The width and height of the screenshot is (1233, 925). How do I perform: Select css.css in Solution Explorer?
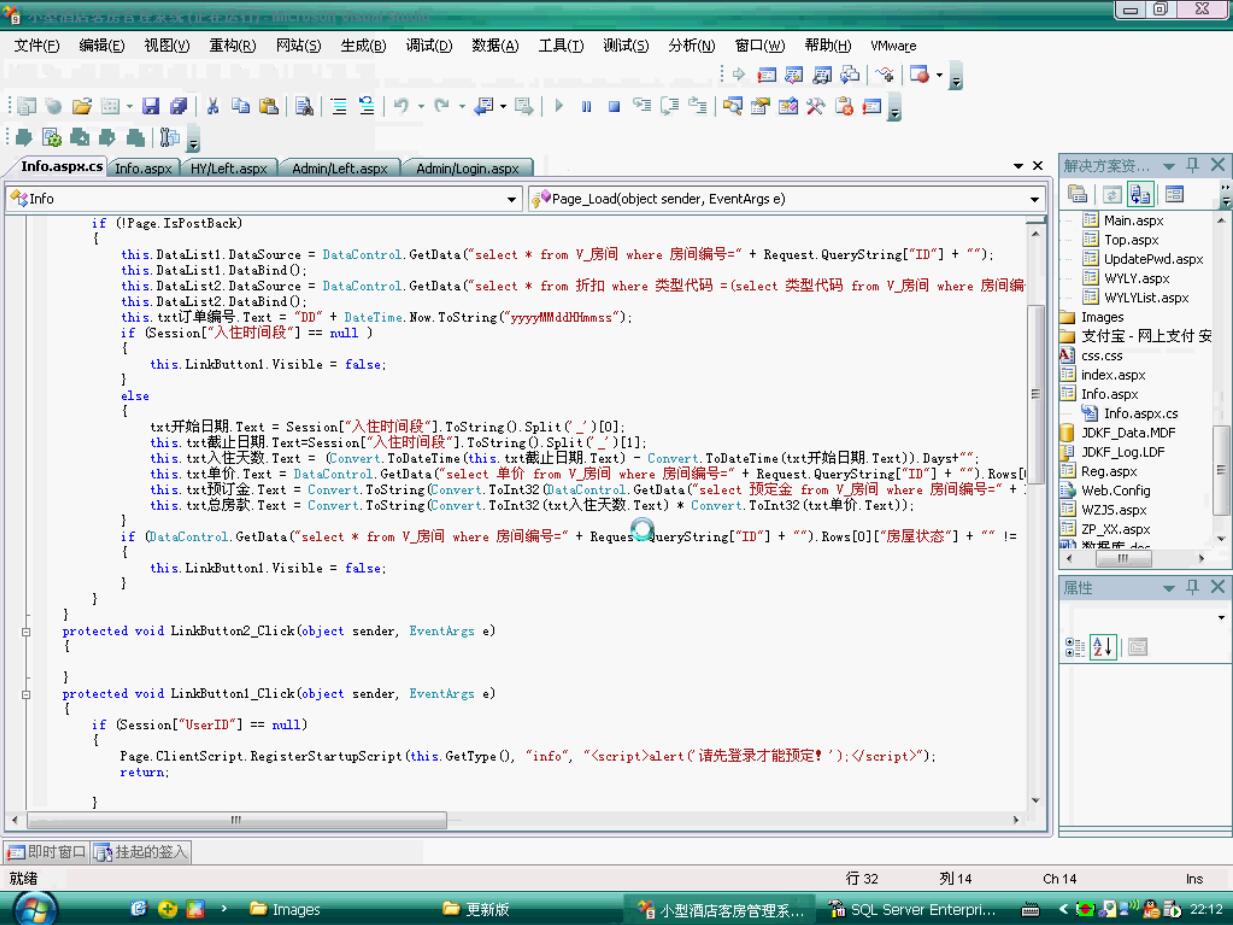1101,355
